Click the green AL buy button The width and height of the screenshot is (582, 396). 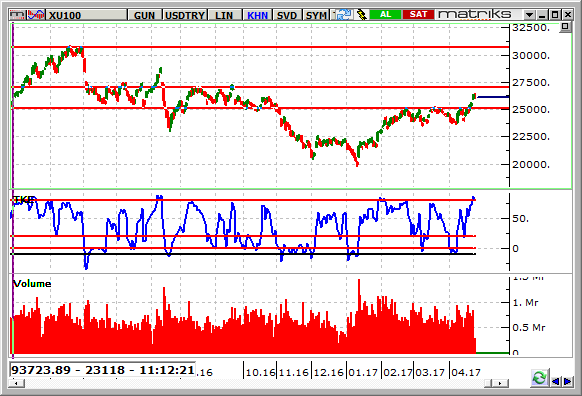click(386, 14)
